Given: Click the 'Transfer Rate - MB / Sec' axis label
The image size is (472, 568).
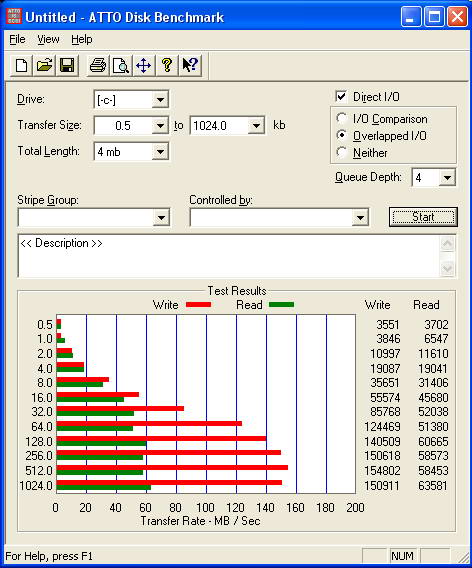Looking at the screenshot, I should [x=200, y=521].
